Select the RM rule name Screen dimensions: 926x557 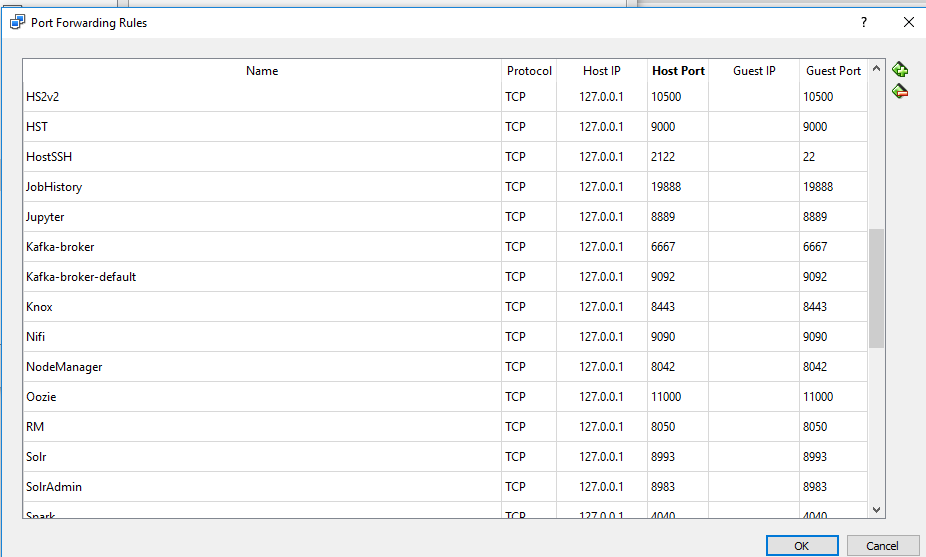click(x=35, y=427)
